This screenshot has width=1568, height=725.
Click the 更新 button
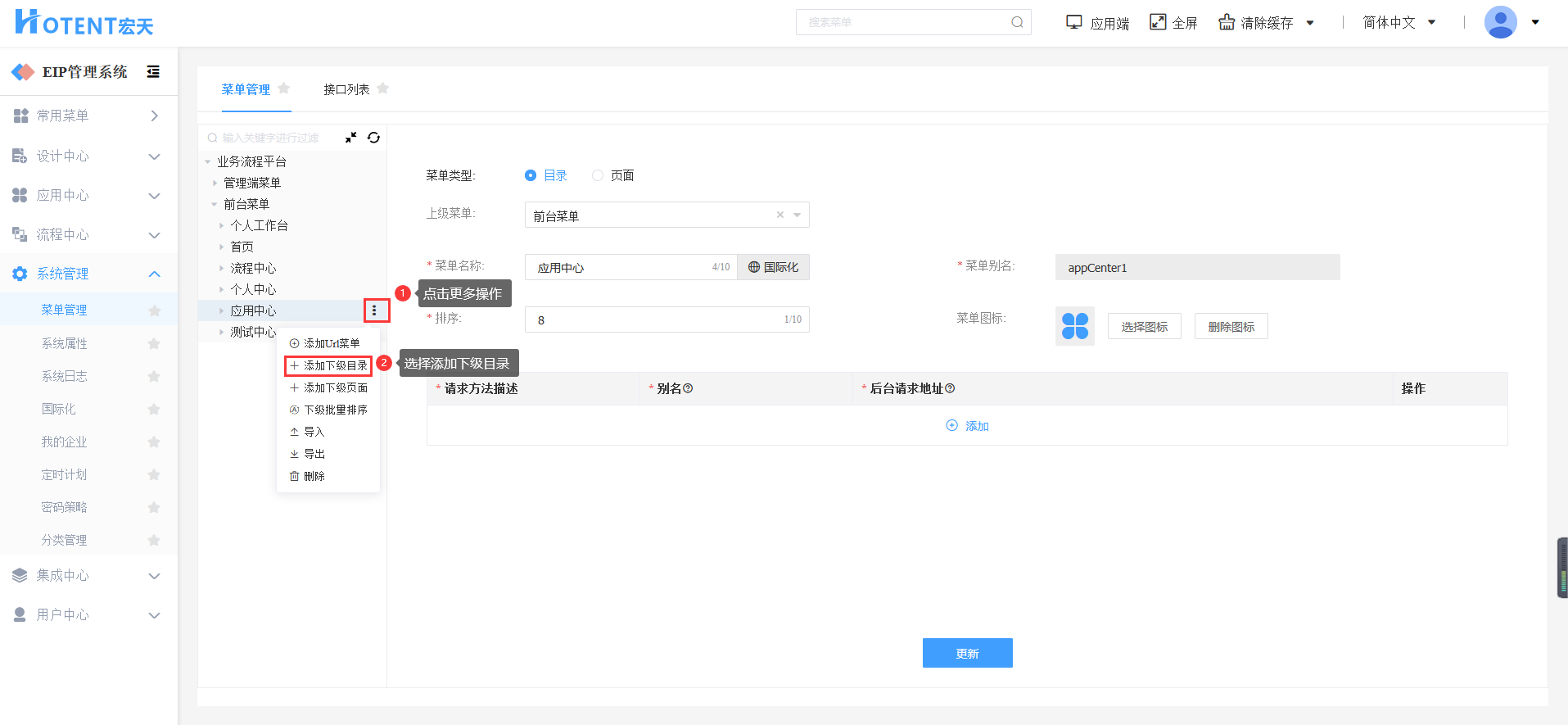tap(967, 653)
